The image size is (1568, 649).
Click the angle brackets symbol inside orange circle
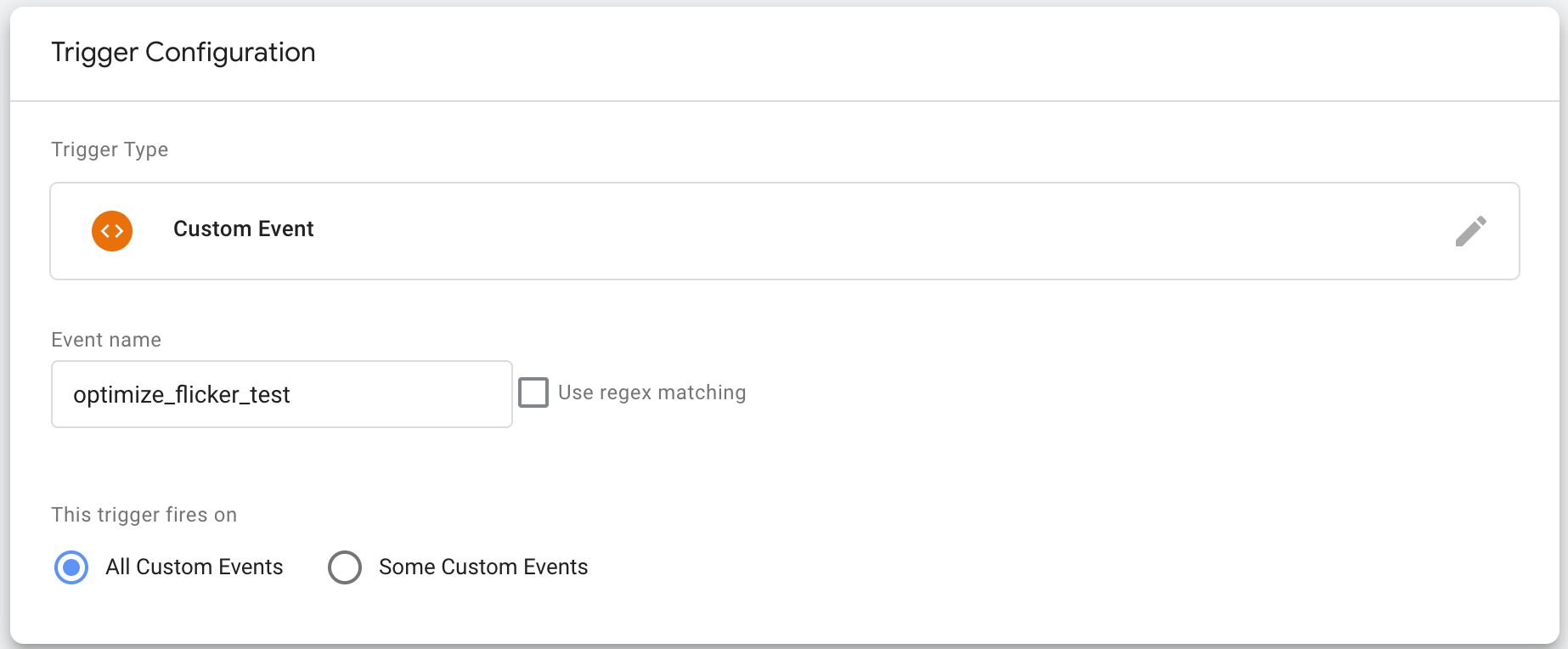coord(112,231)
